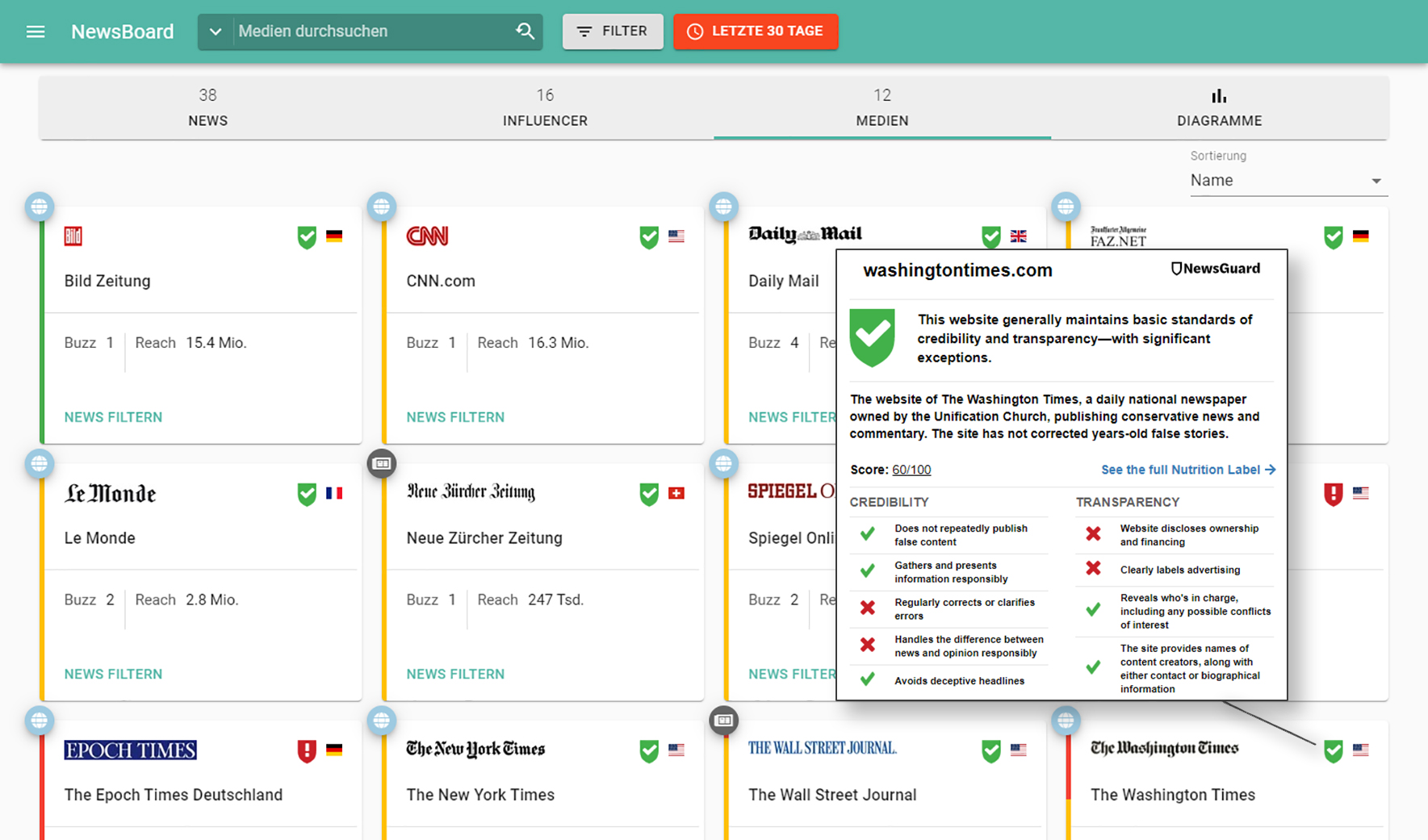1428x840 pixels.
Task: Open See the full Nutrition Label link
Action: click(x=1188, y=470)
